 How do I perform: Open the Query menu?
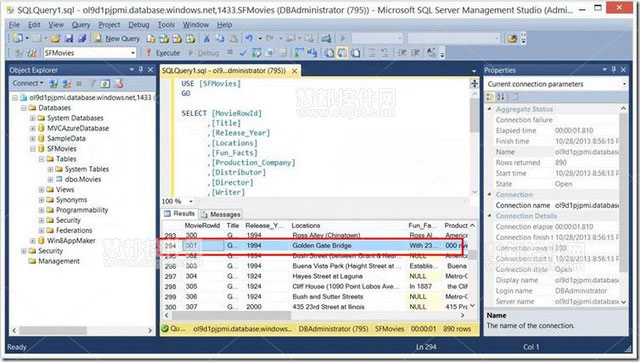(81, 25)
